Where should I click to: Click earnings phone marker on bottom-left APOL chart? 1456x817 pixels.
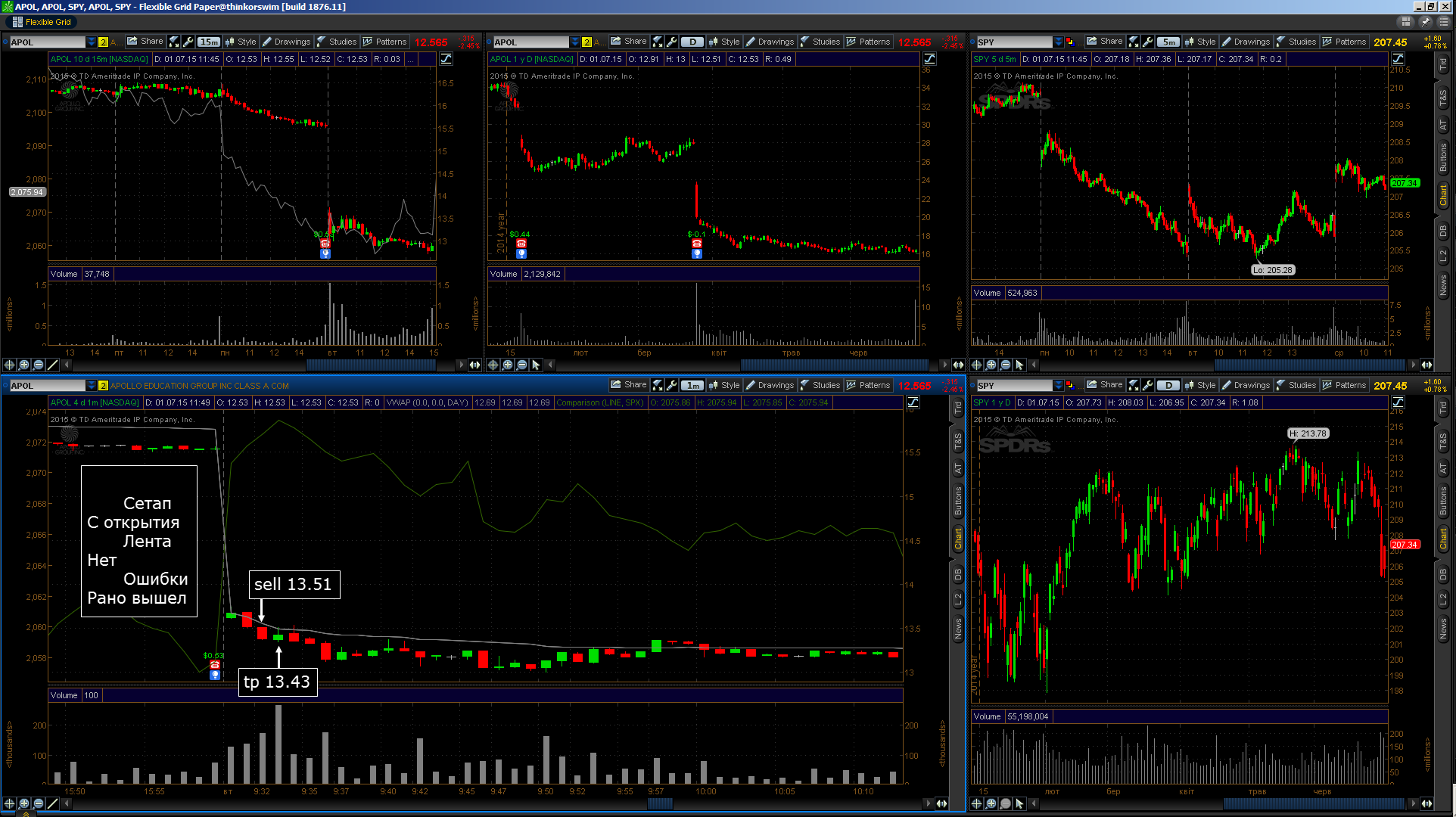[x=215, y=665]
